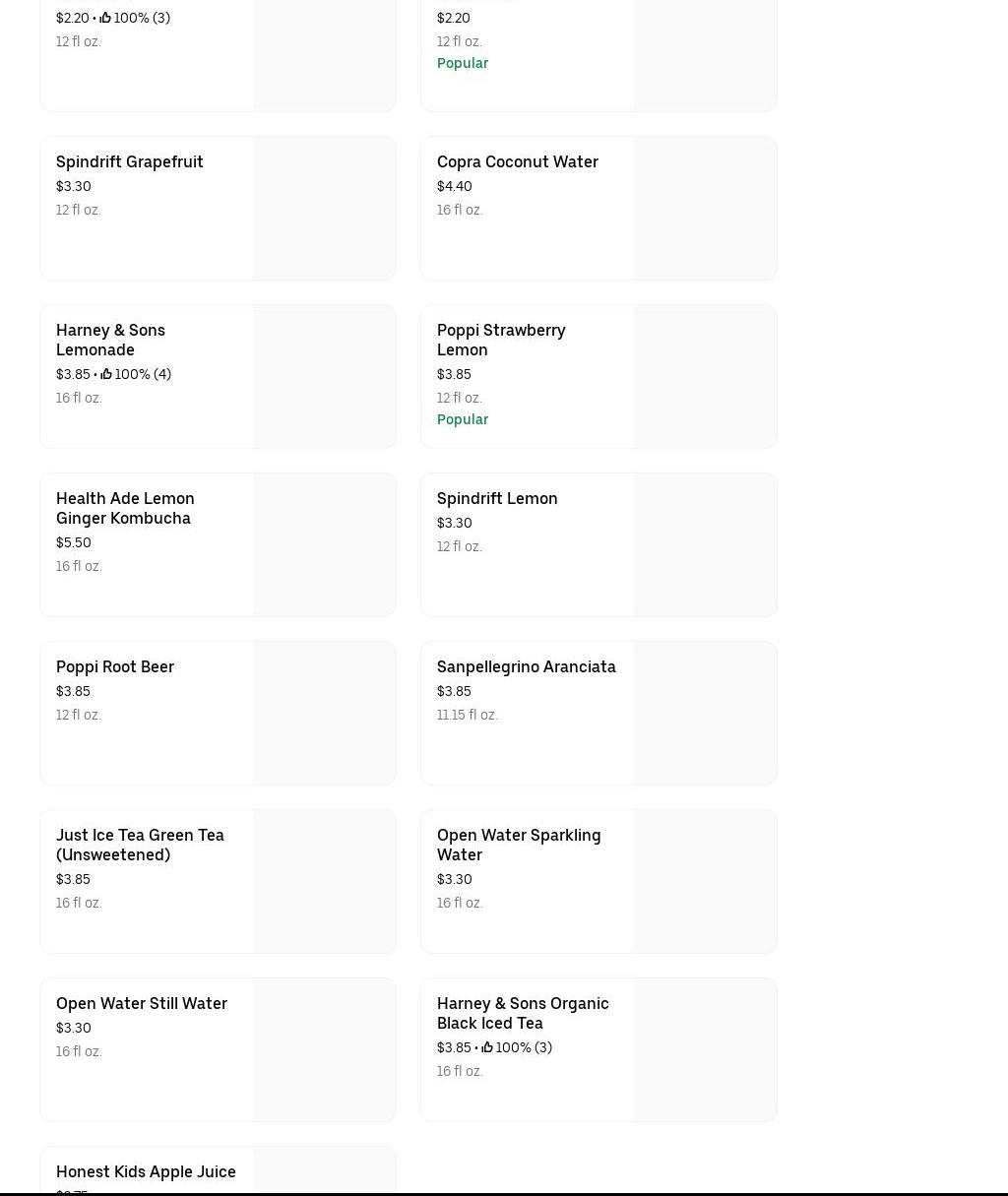Click Sanpellegrino Aranciata product image
Viewport: 1008px width, 1196px height.
705,714
